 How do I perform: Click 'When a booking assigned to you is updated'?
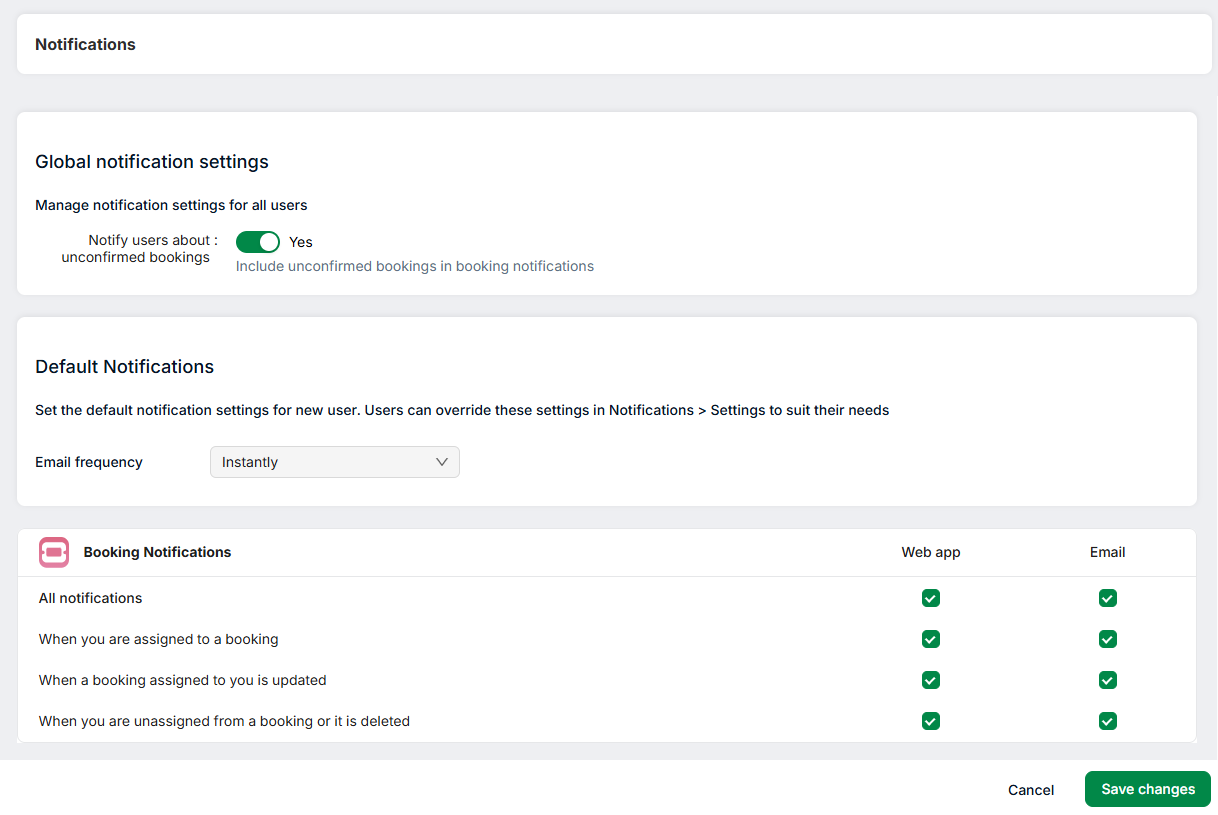pos(182,680)
